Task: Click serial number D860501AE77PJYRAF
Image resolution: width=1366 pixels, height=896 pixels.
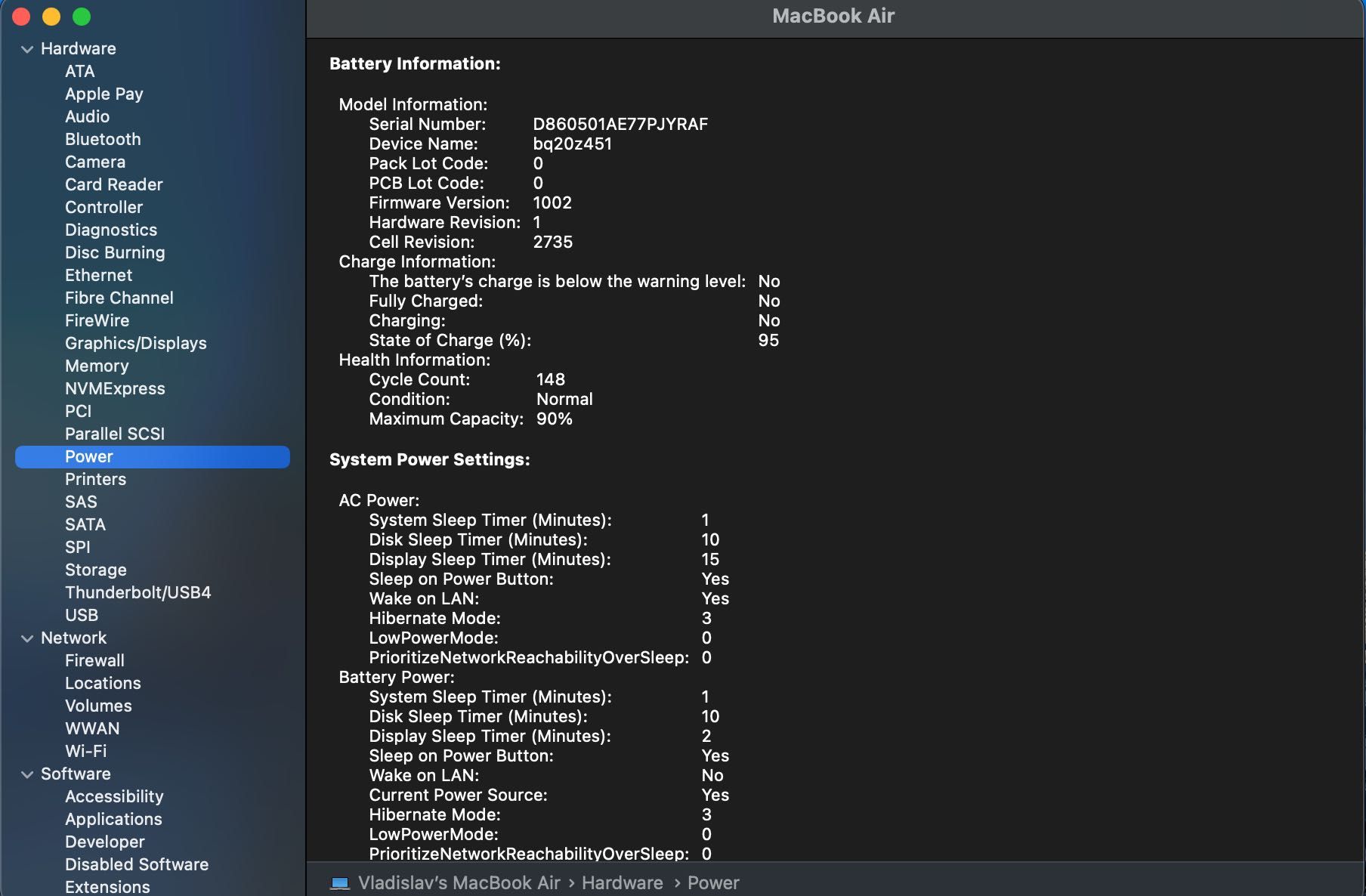Action: 620,124
